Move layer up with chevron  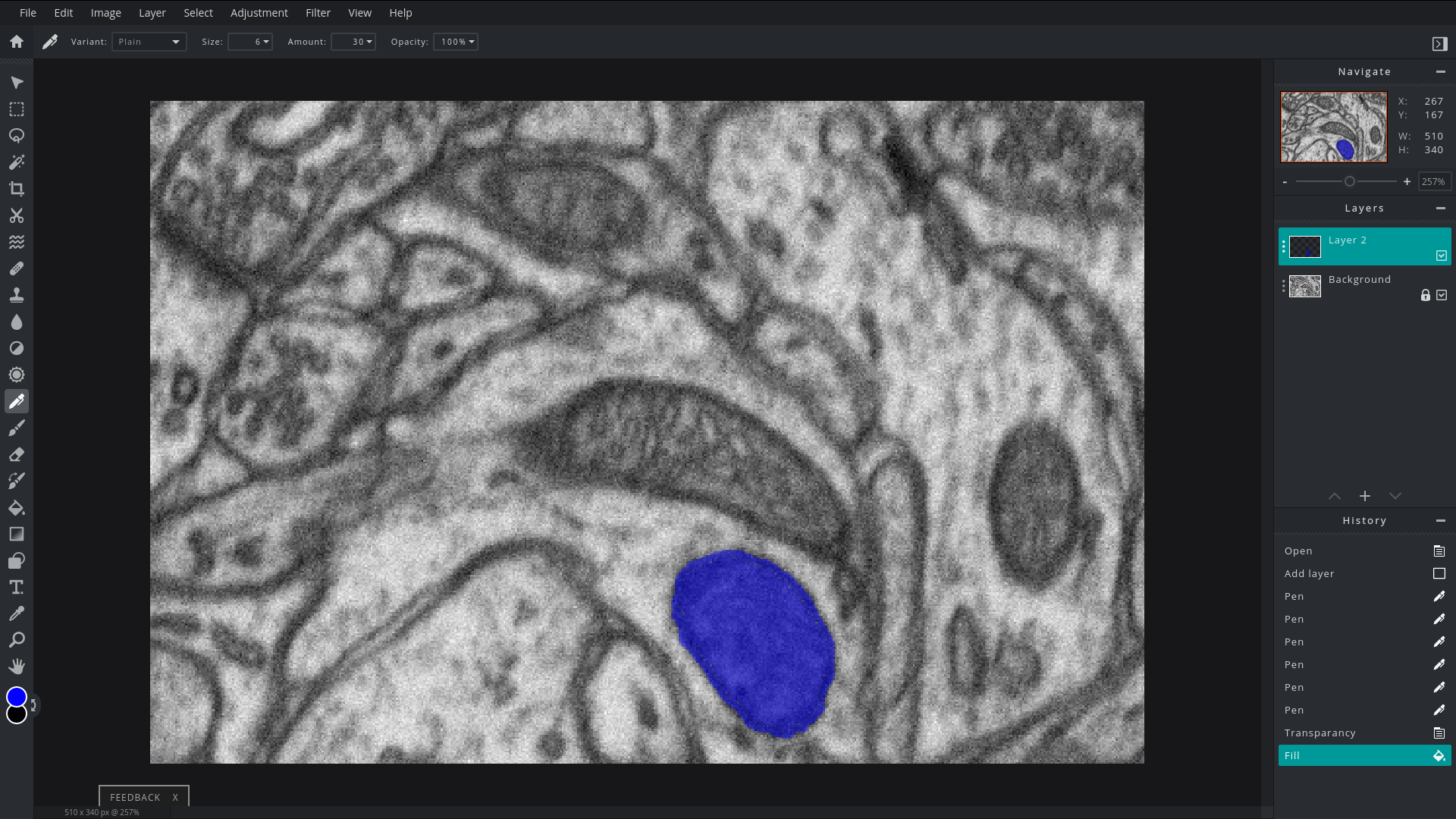tap(1335, 496)
